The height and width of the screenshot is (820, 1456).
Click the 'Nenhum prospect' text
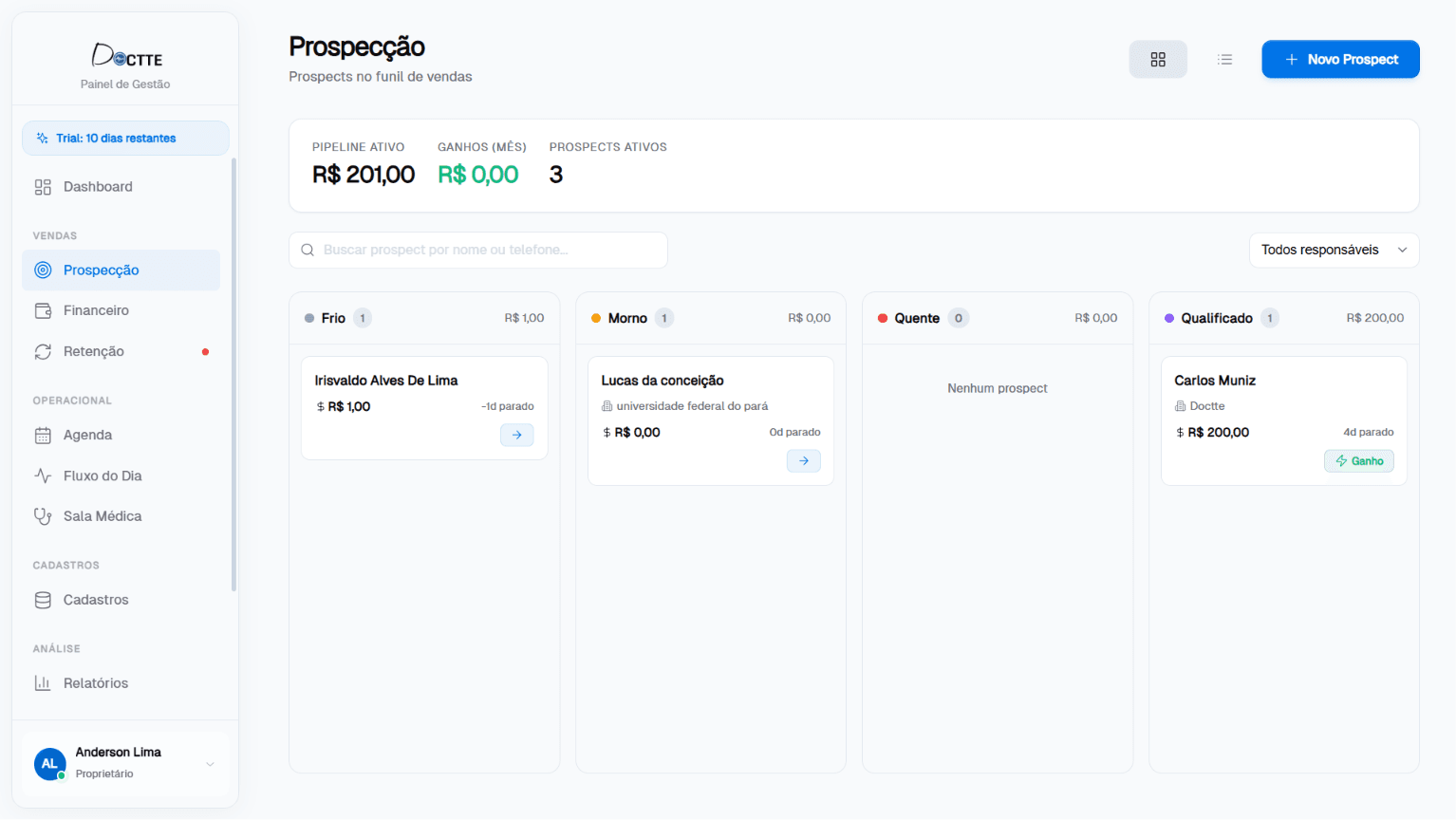(x=998, y=388)
